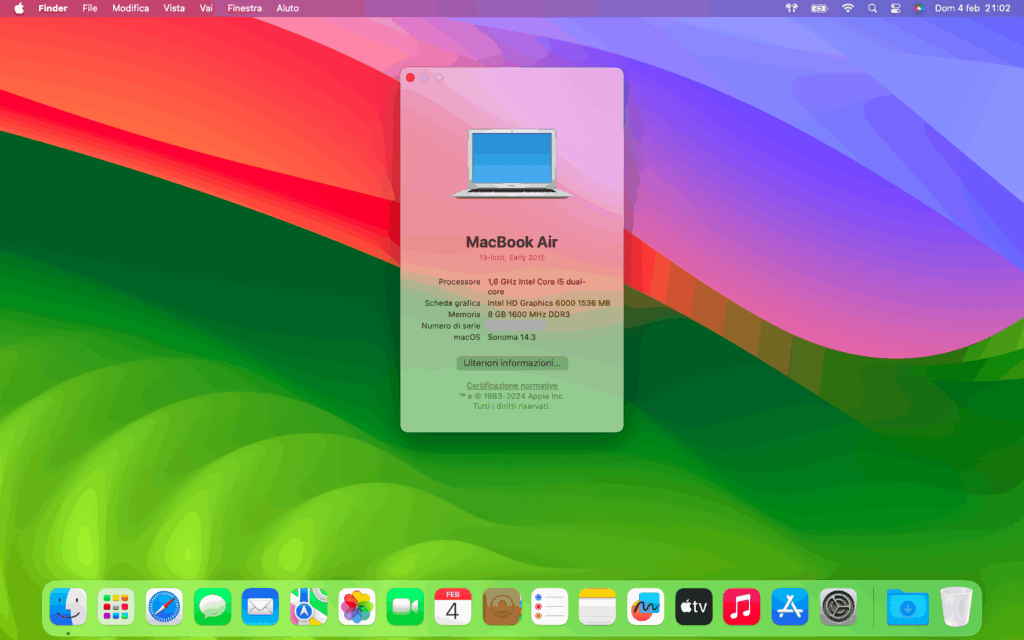The width and height of the screenshot is (1024, 640).
Task: Open the Notes app in the Dock
Action: click(x=597, y=607)
